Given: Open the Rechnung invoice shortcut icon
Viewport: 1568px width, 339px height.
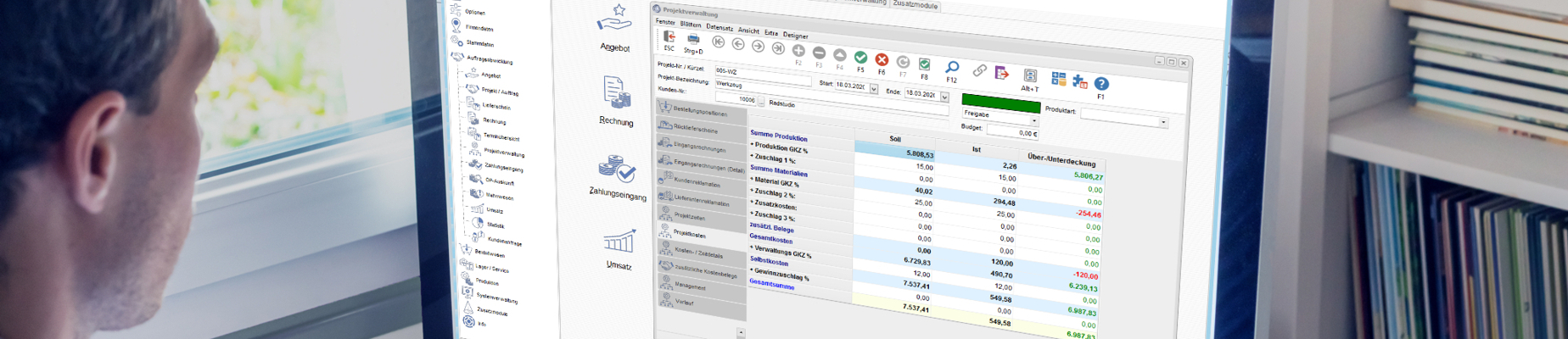Looking at the screenshot, I should click(617, 92).
